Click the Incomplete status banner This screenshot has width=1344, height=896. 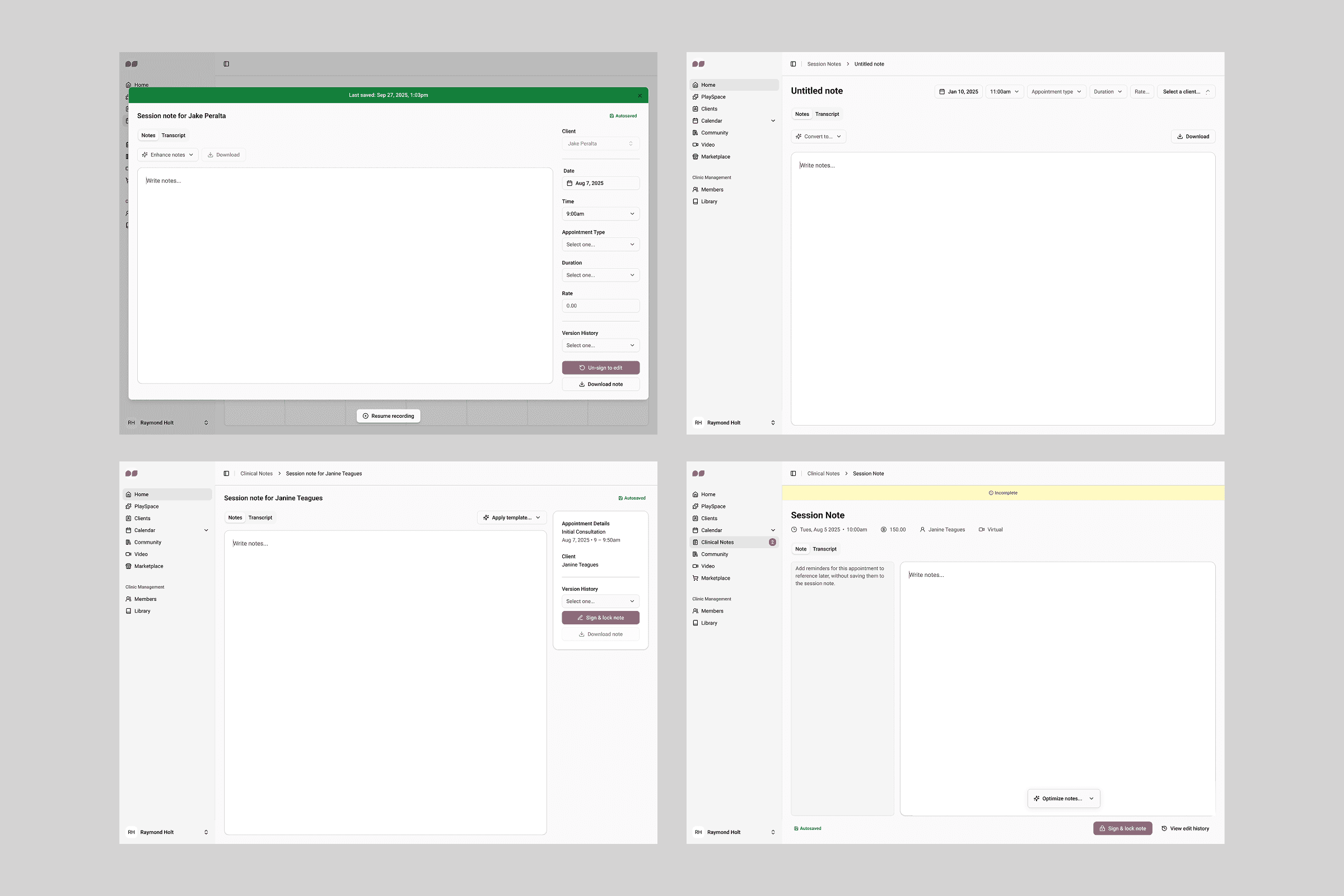[1003, 493]
